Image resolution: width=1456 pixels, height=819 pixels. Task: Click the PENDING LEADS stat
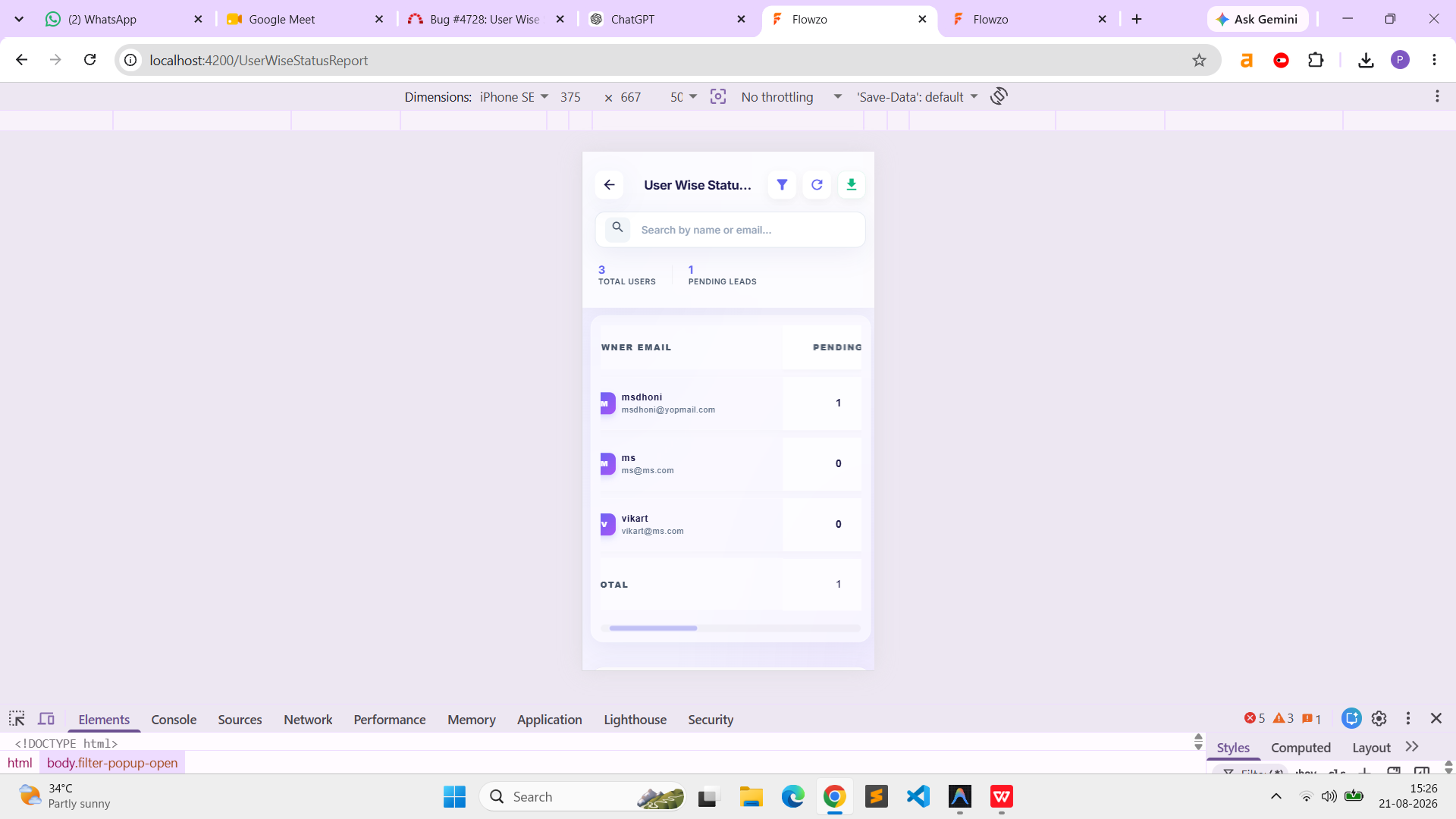pos(722,275)
